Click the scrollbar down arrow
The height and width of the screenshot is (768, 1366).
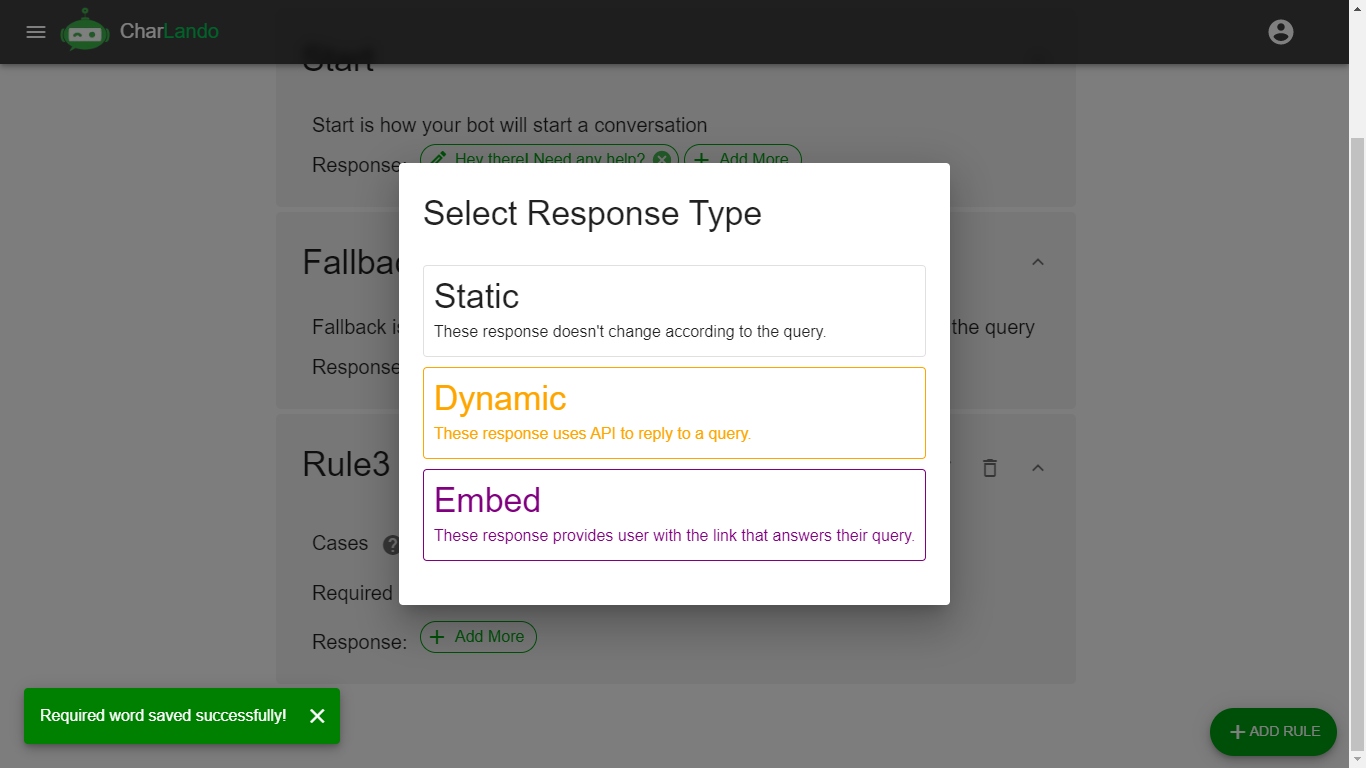[x=1357, y=760]
